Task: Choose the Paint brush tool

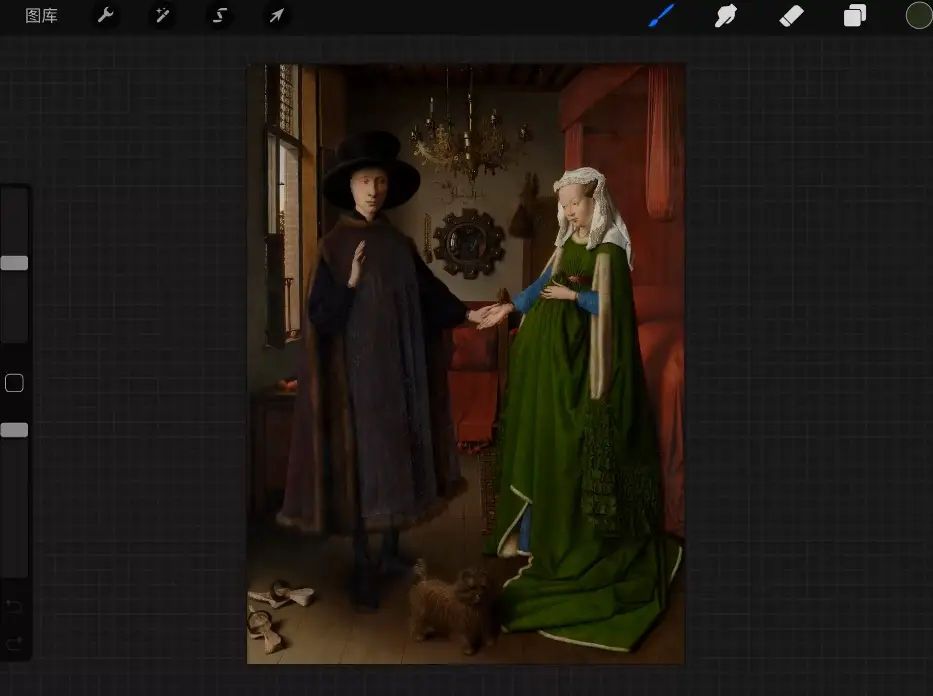Action: coord(661,16)
